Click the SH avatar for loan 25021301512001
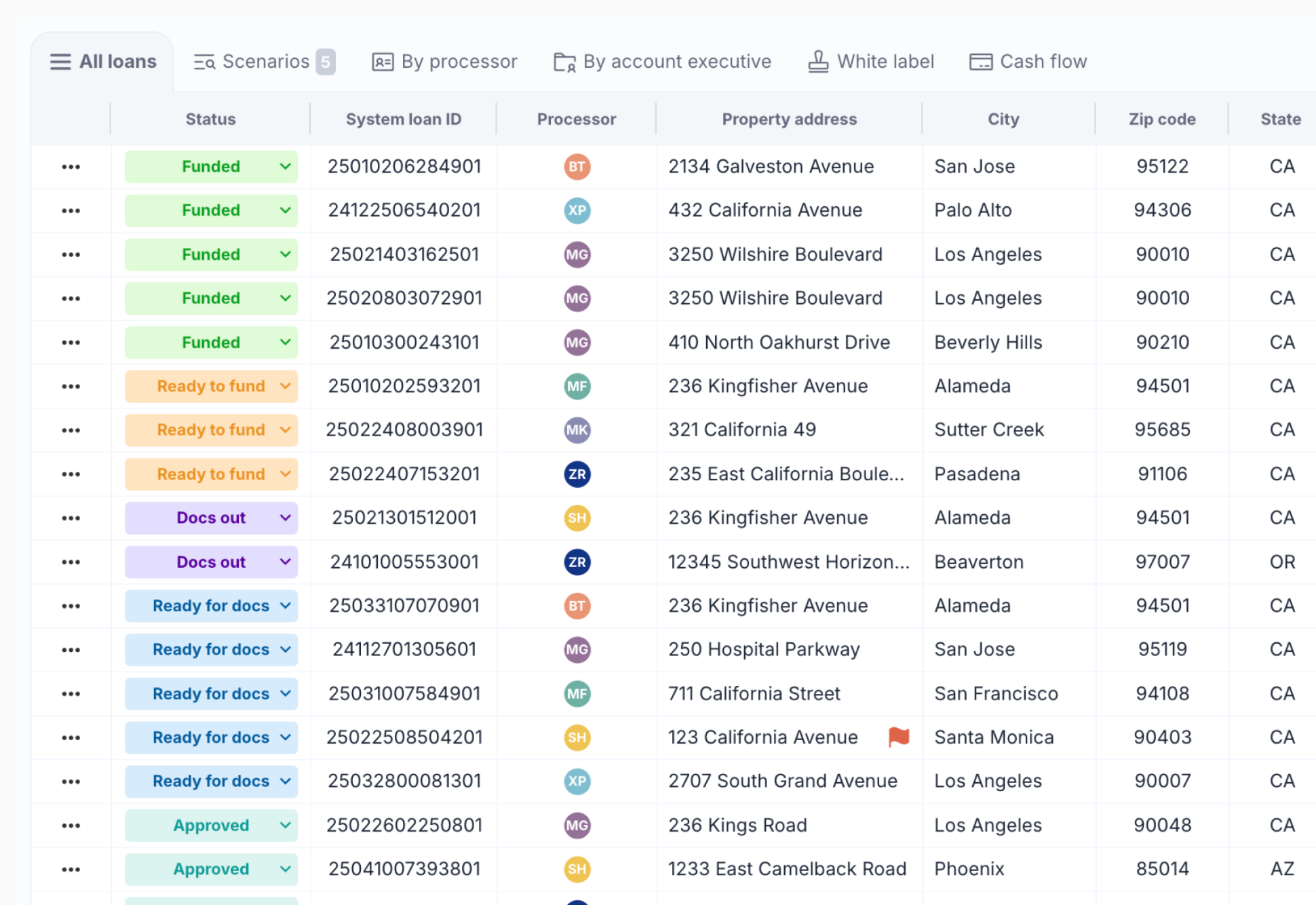 coord(577,518)
